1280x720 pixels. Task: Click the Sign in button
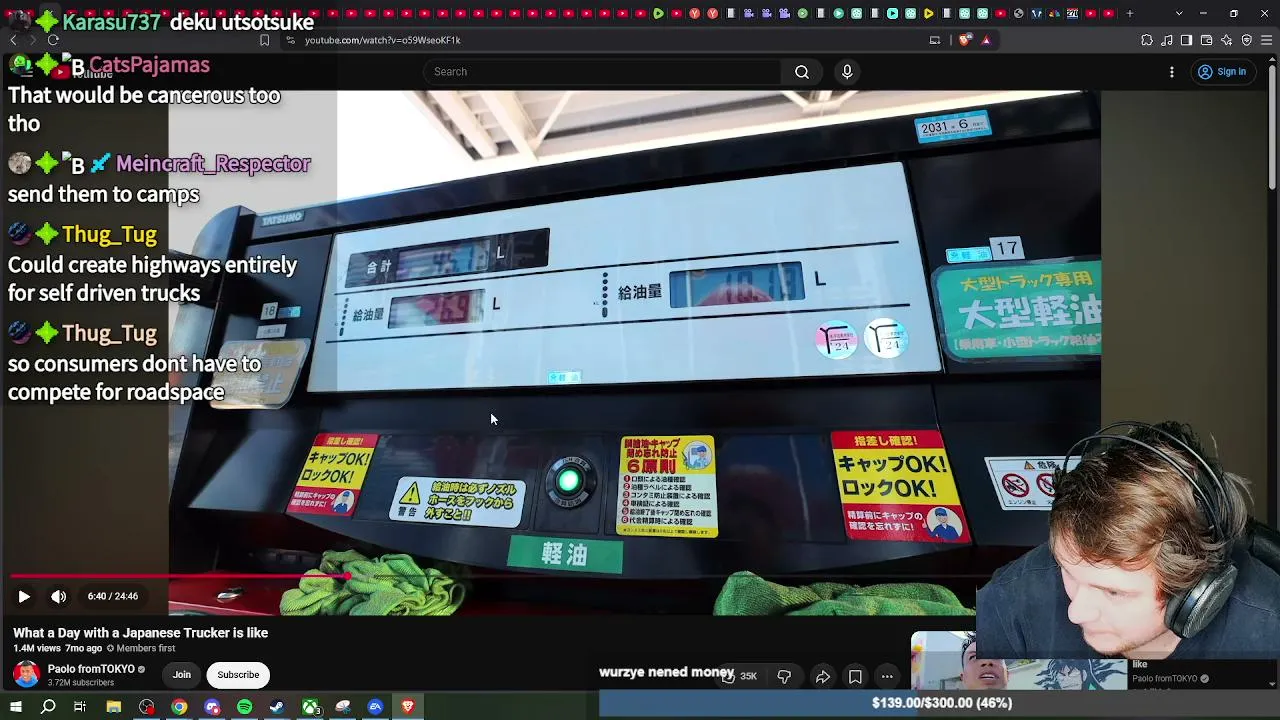[x=1222, y=72]
